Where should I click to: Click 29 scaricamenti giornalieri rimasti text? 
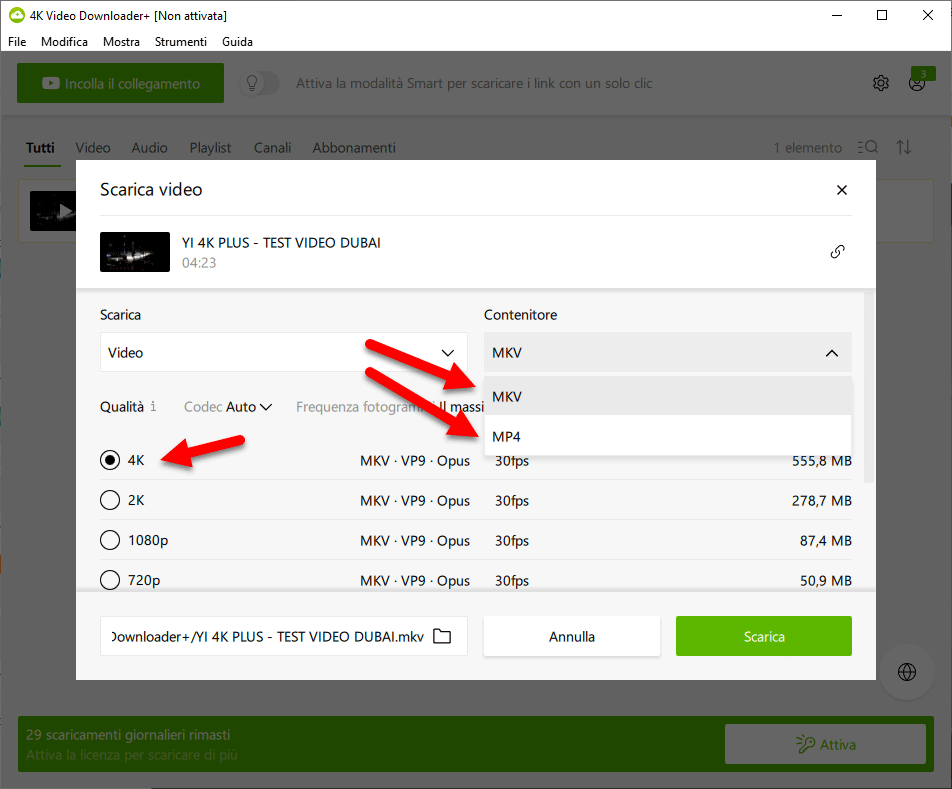pos(128,734)
